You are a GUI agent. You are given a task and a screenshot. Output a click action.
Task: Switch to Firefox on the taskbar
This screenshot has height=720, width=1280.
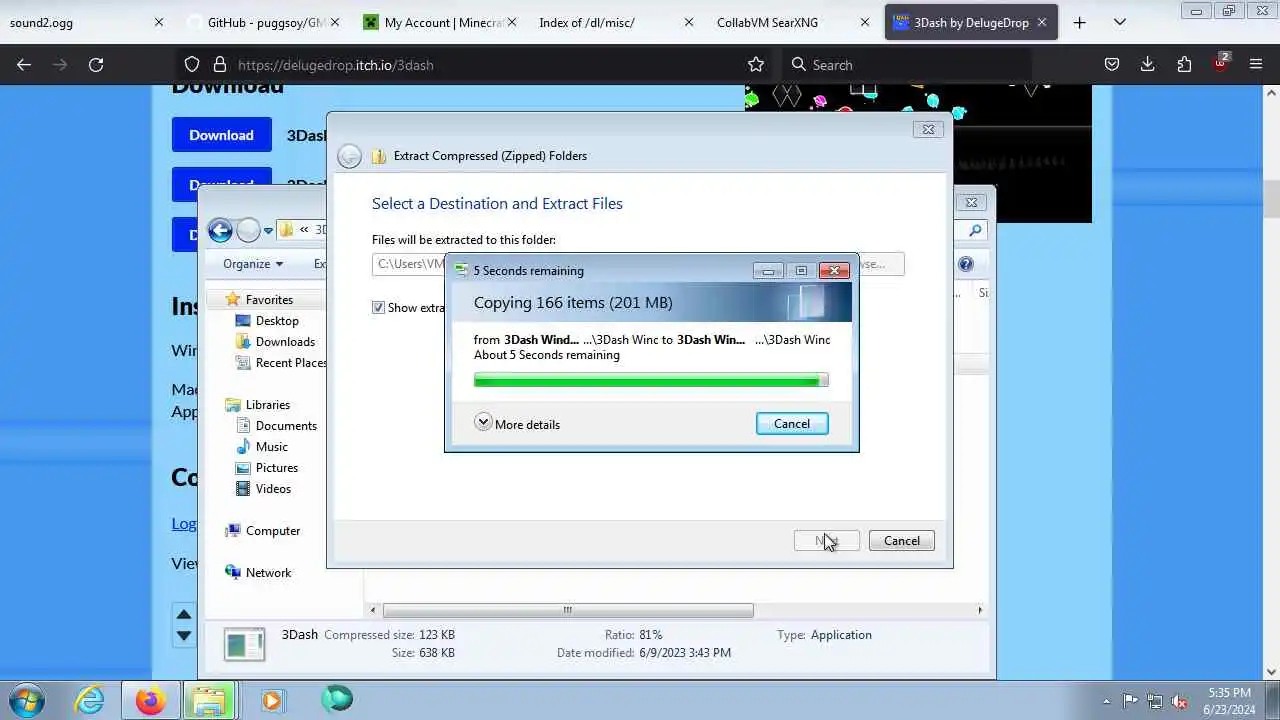(150, 700)
